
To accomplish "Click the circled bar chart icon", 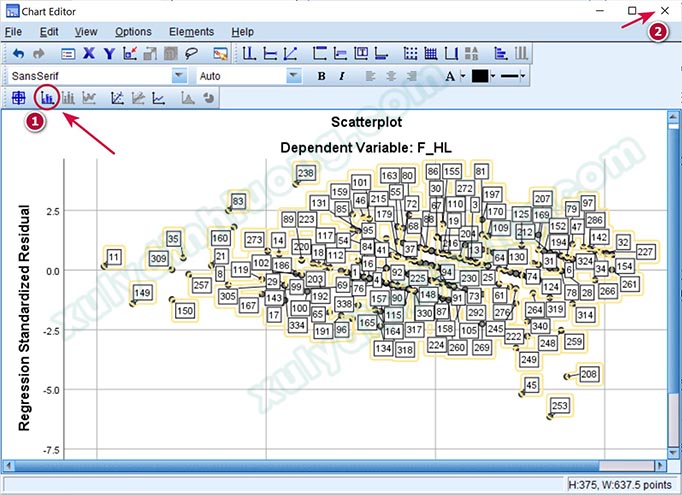I will (x=47, y=98).
